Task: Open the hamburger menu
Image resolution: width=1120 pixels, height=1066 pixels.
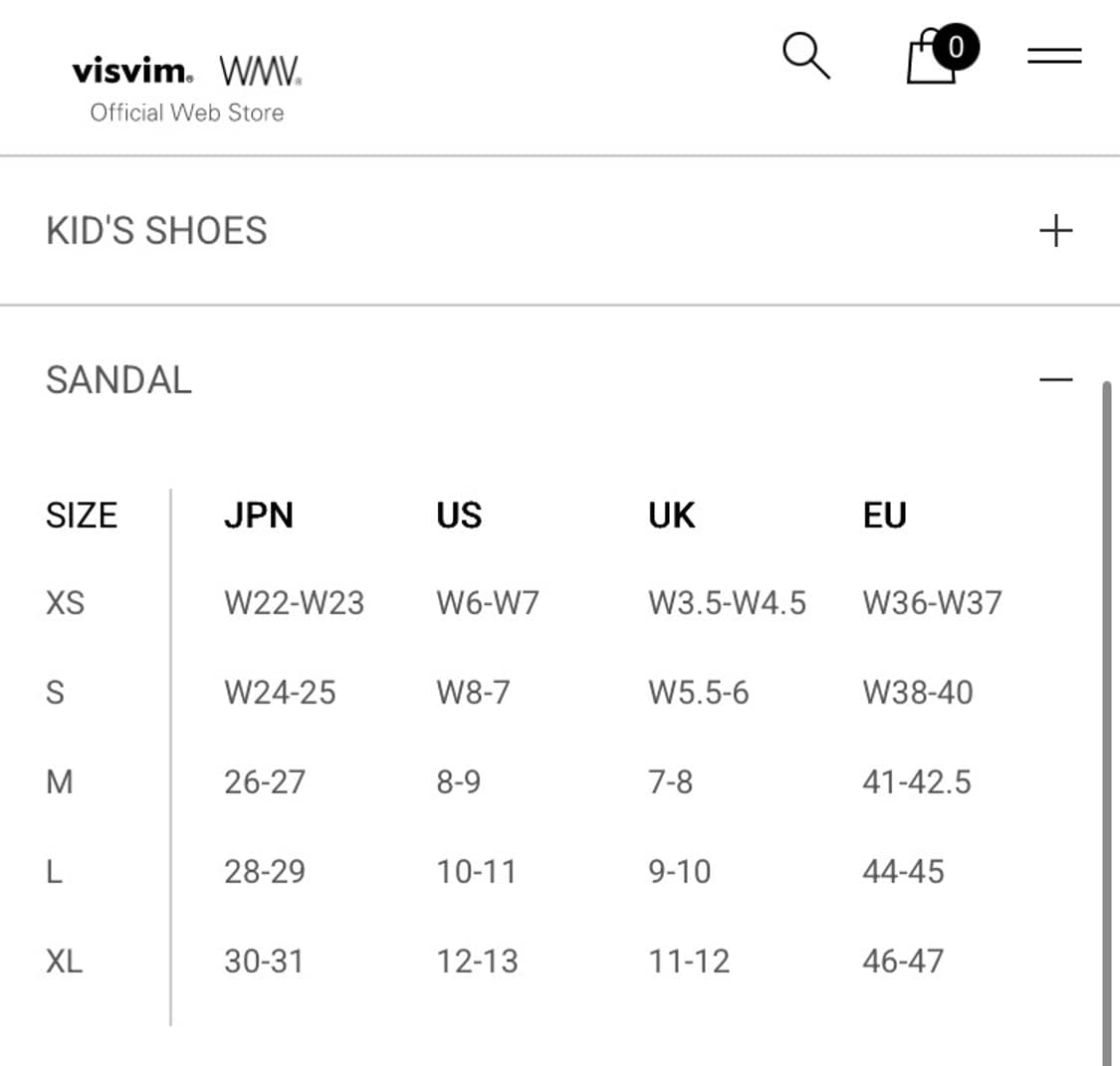Action: (x=1054, y=56)
